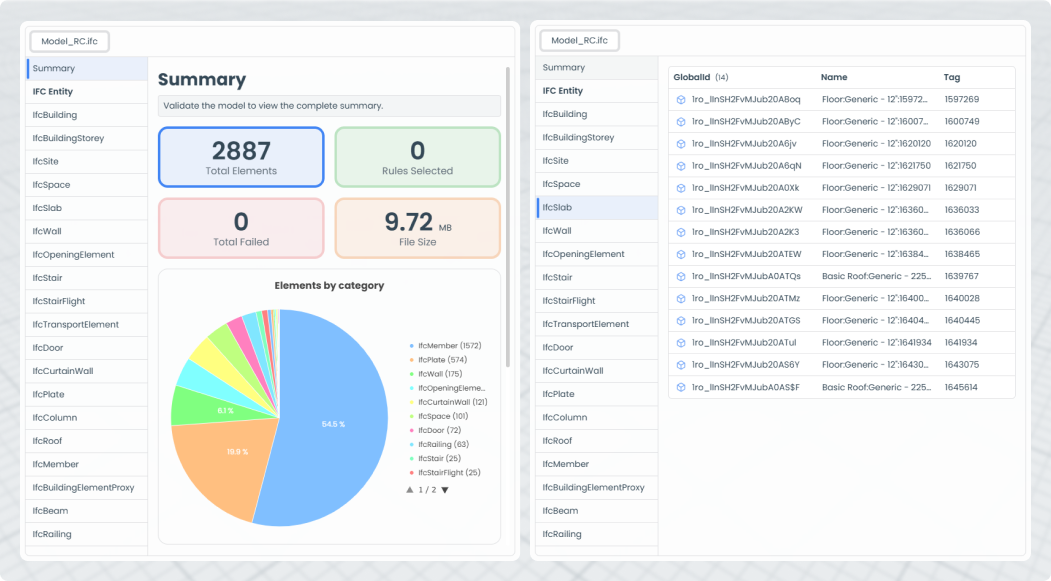Select IfcWall in the left panel sidebar
Screen dimensions: 1051x581
[x=47, y=231]
